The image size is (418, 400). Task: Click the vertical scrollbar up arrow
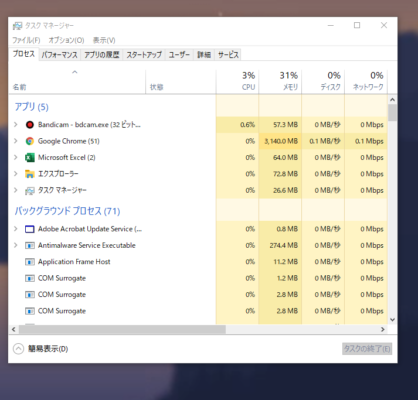pyautogui.click(x=392, y=100)
